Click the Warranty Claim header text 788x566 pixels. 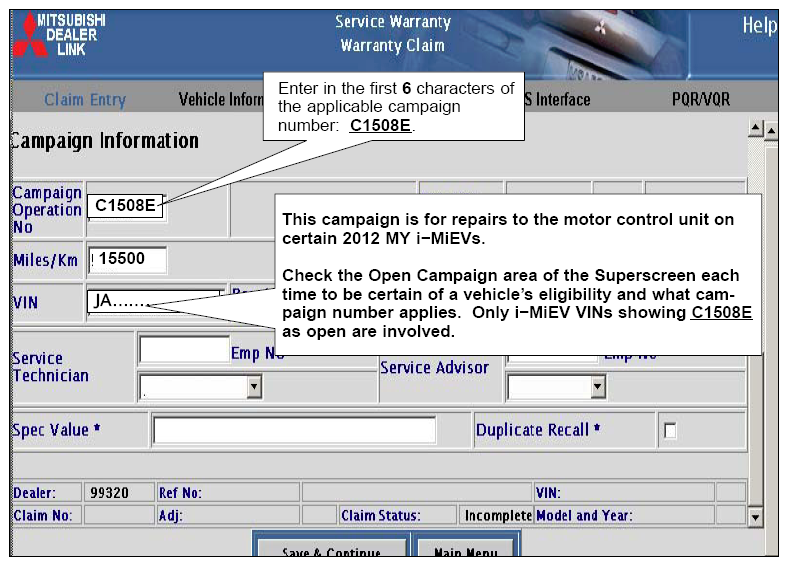point(392,45)
